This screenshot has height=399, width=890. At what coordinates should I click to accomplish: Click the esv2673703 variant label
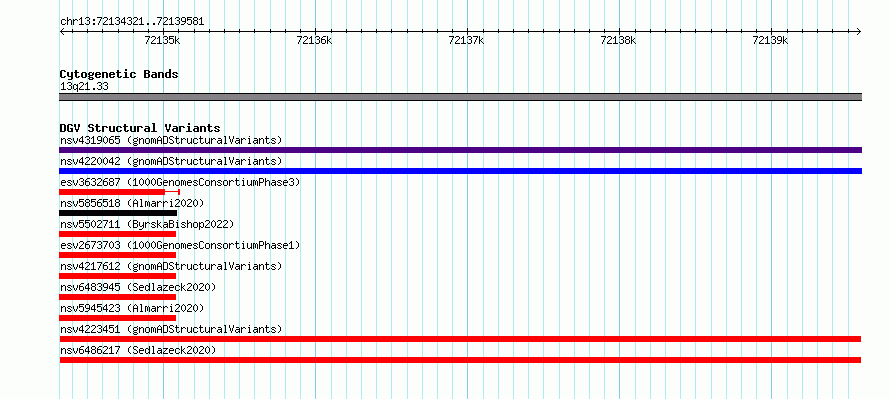tap(180, 245)
